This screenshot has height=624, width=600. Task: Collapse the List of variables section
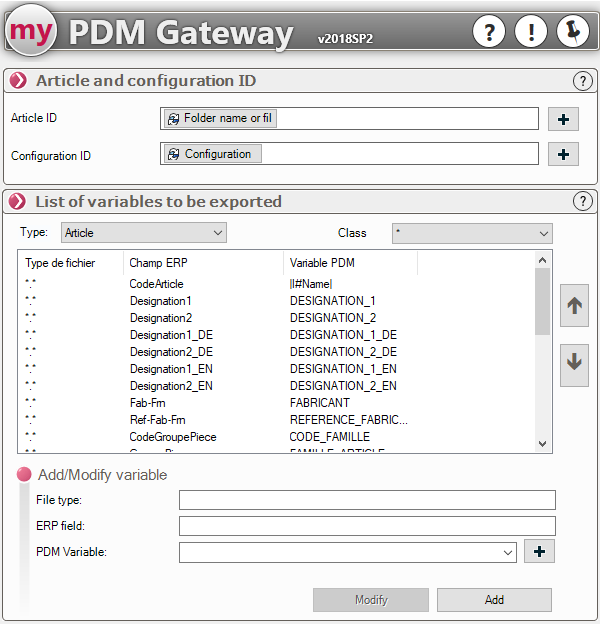(18, 201)
